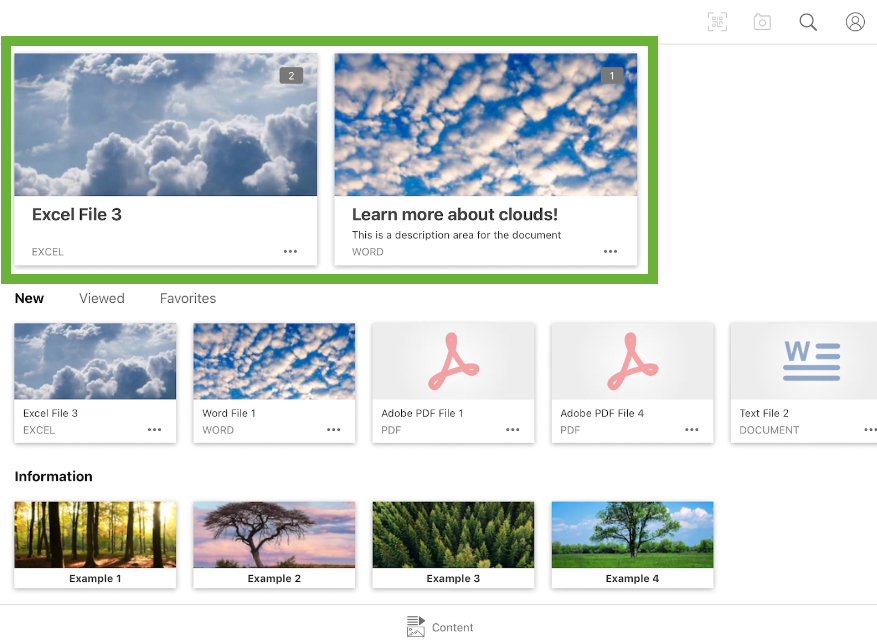The height and width of the screenshot is (643, 877).
Task: Click the 'Example 3' caption
Action: coord(453,579)
